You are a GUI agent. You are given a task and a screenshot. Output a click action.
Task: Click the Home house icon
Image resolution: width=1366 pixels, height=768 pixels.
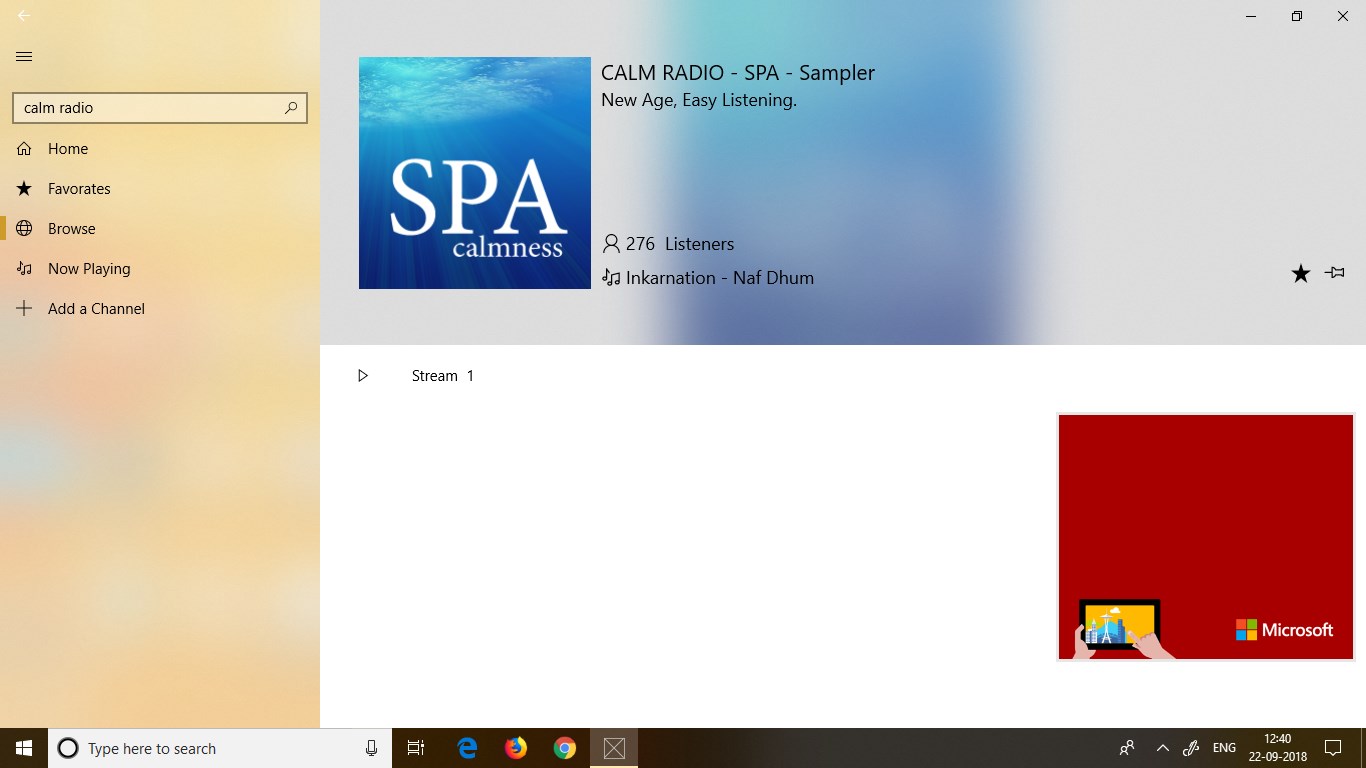point(24,148)
